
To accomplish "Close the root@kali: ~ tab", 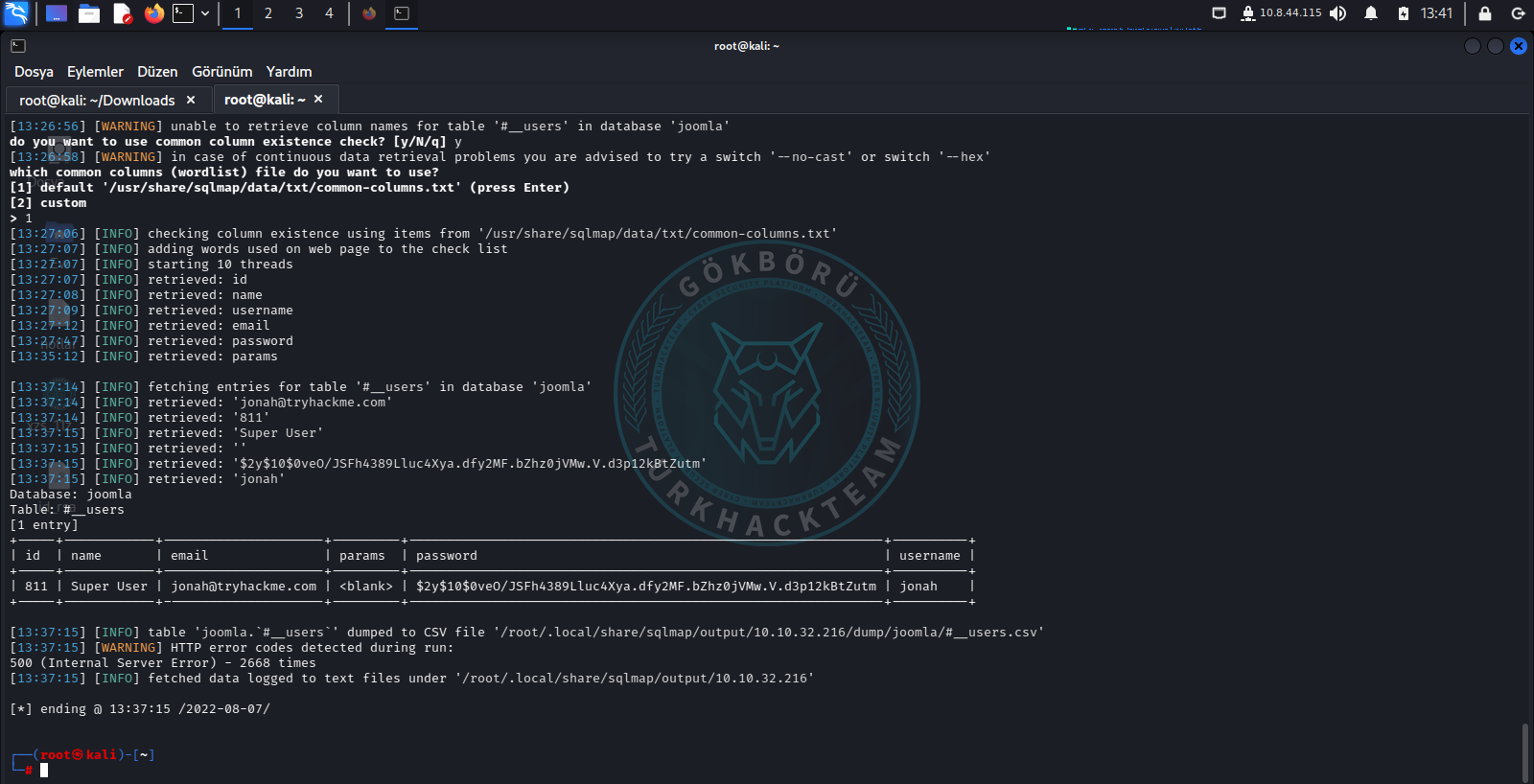I will 318,99.
